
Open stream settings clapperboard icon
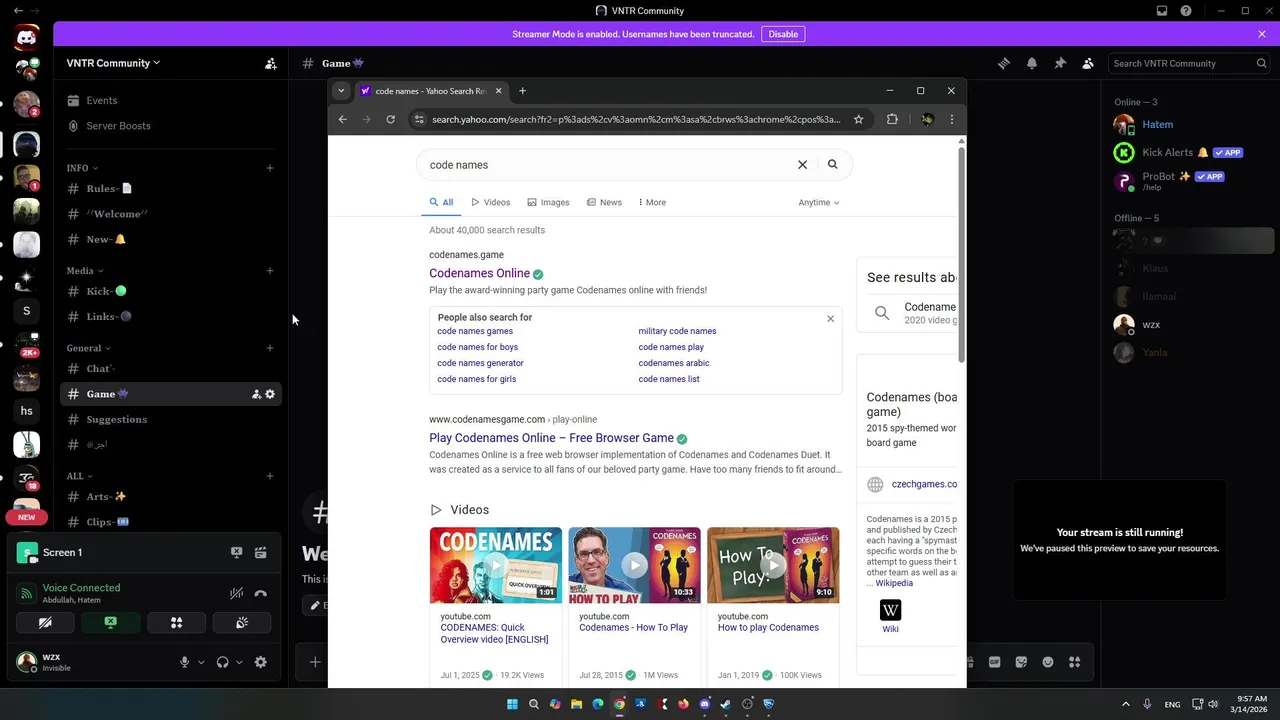coord(261,552)
